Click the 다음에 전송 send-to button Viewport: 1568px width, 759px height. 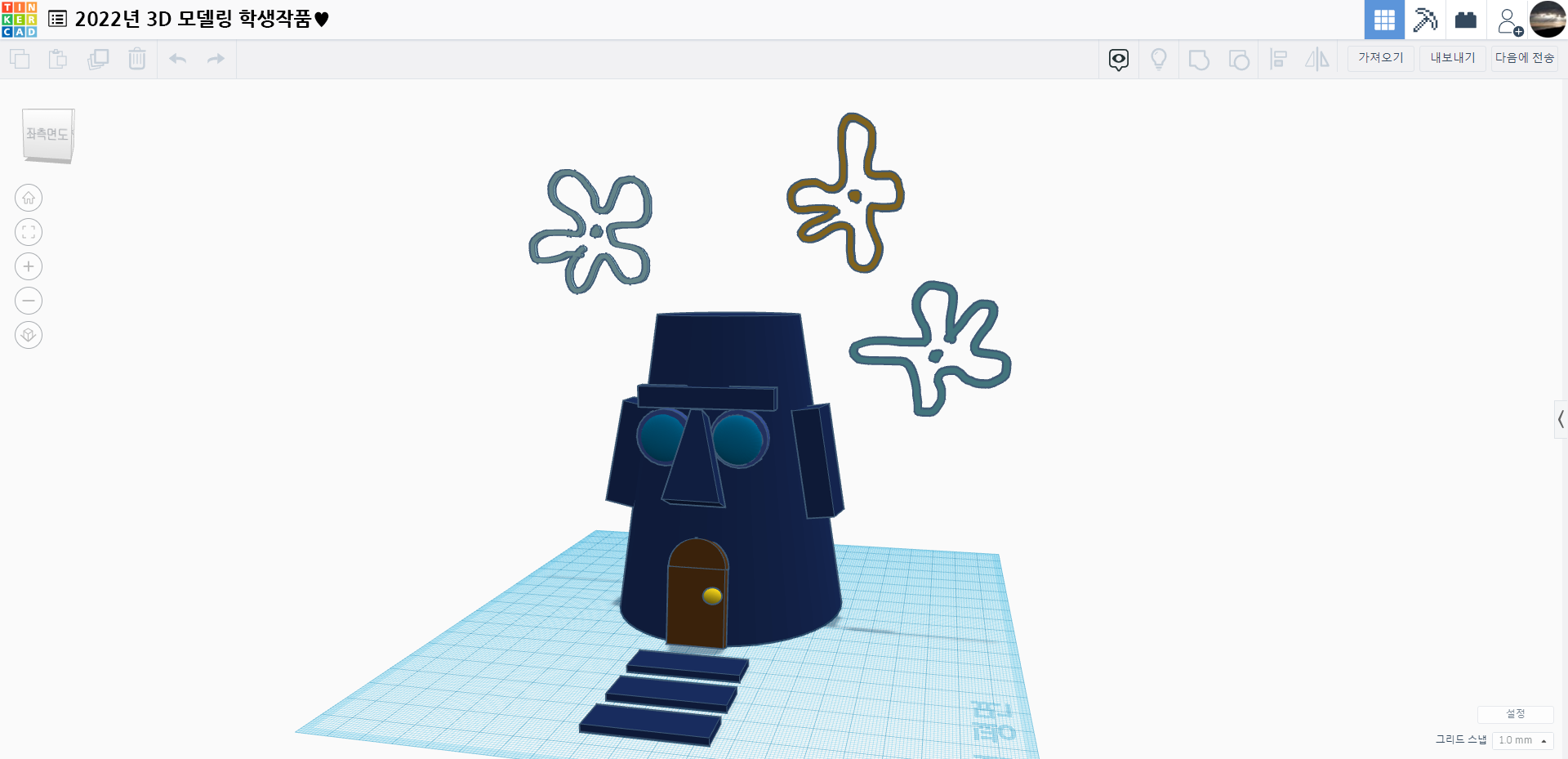coord(1525,58)
